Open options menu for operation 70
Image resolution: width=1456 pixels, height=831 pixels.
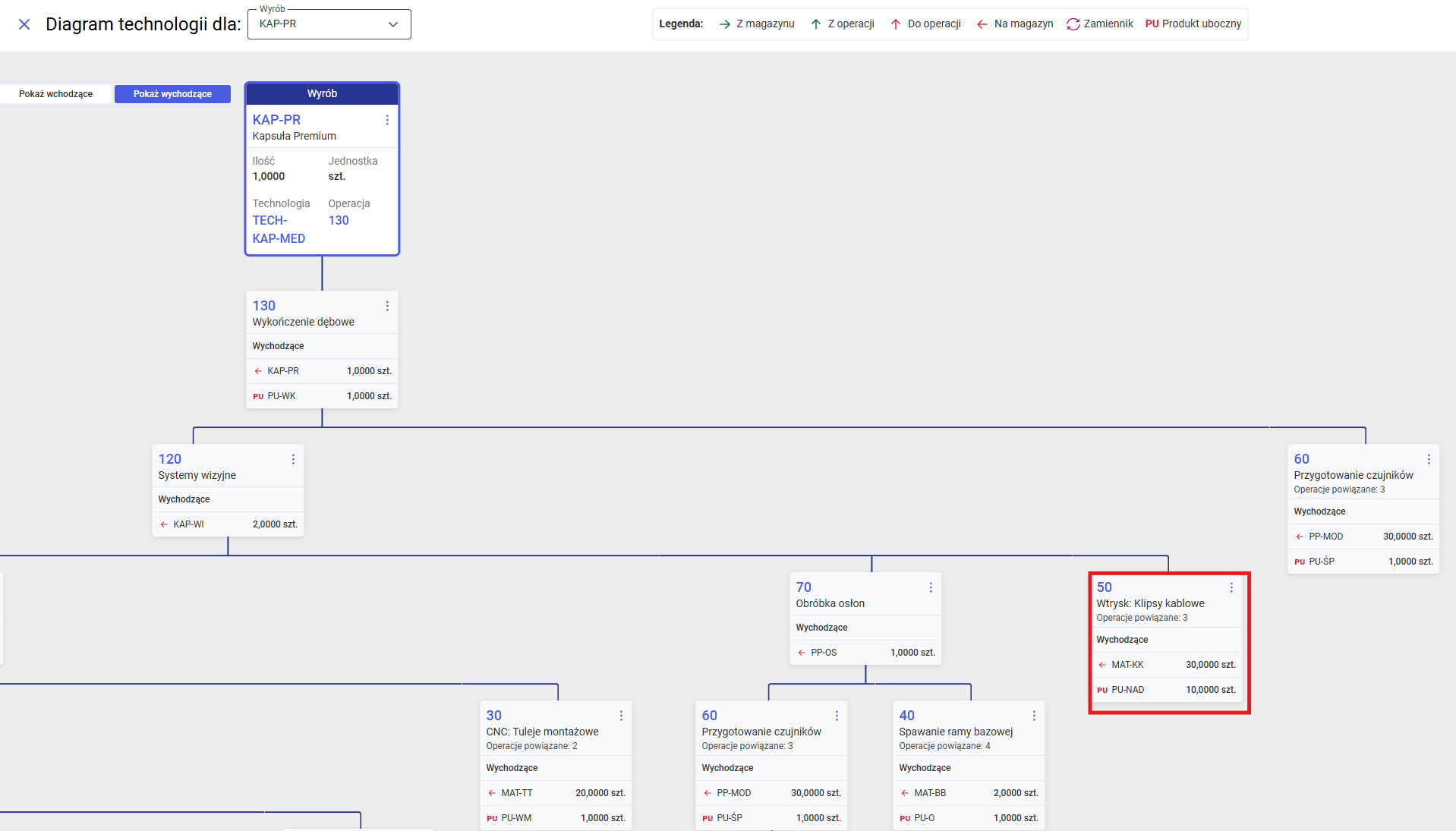931,587
